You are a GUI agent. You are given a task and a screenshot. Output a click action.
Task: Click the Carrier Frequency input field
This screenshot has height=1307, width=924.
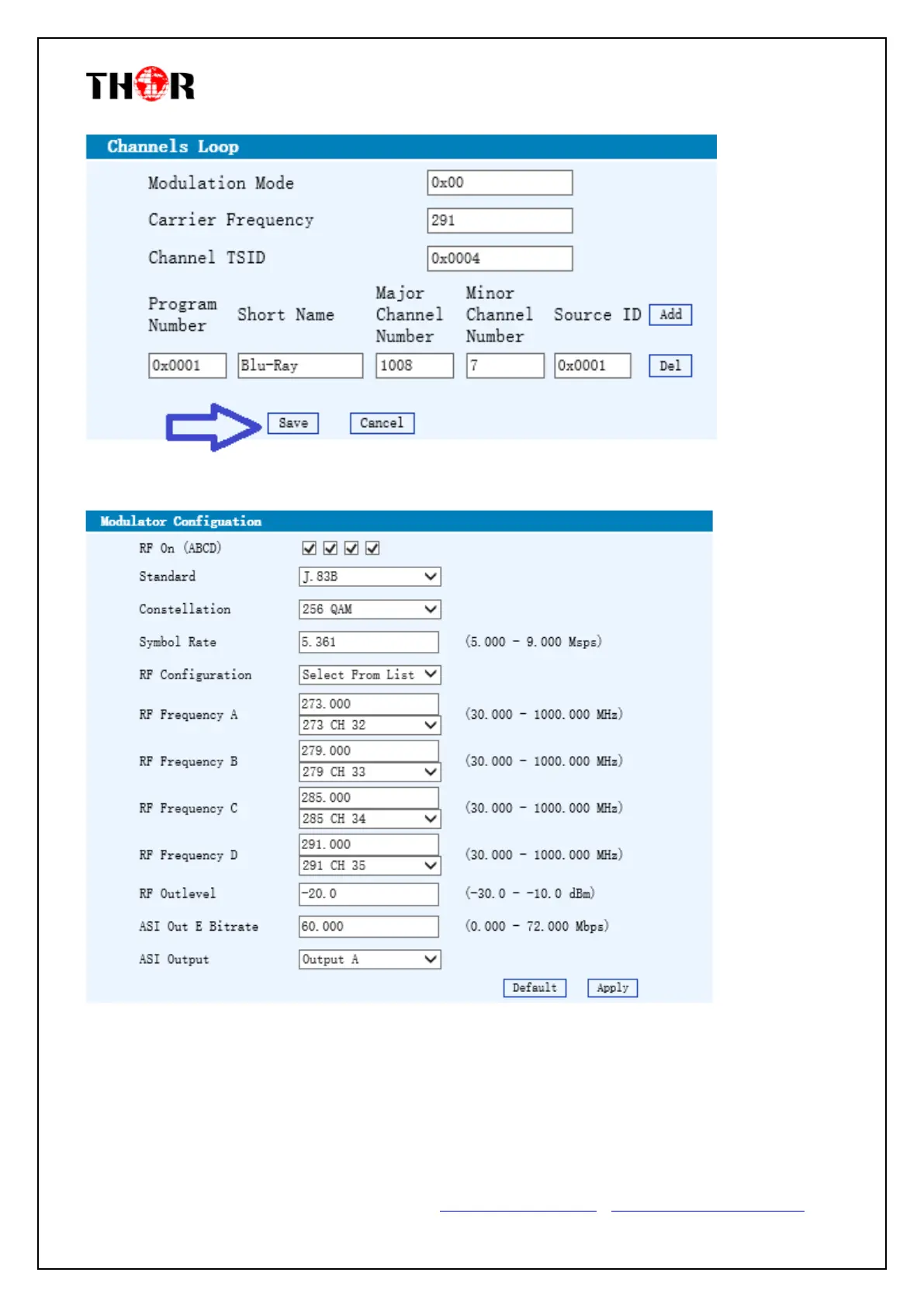point(500,220)
